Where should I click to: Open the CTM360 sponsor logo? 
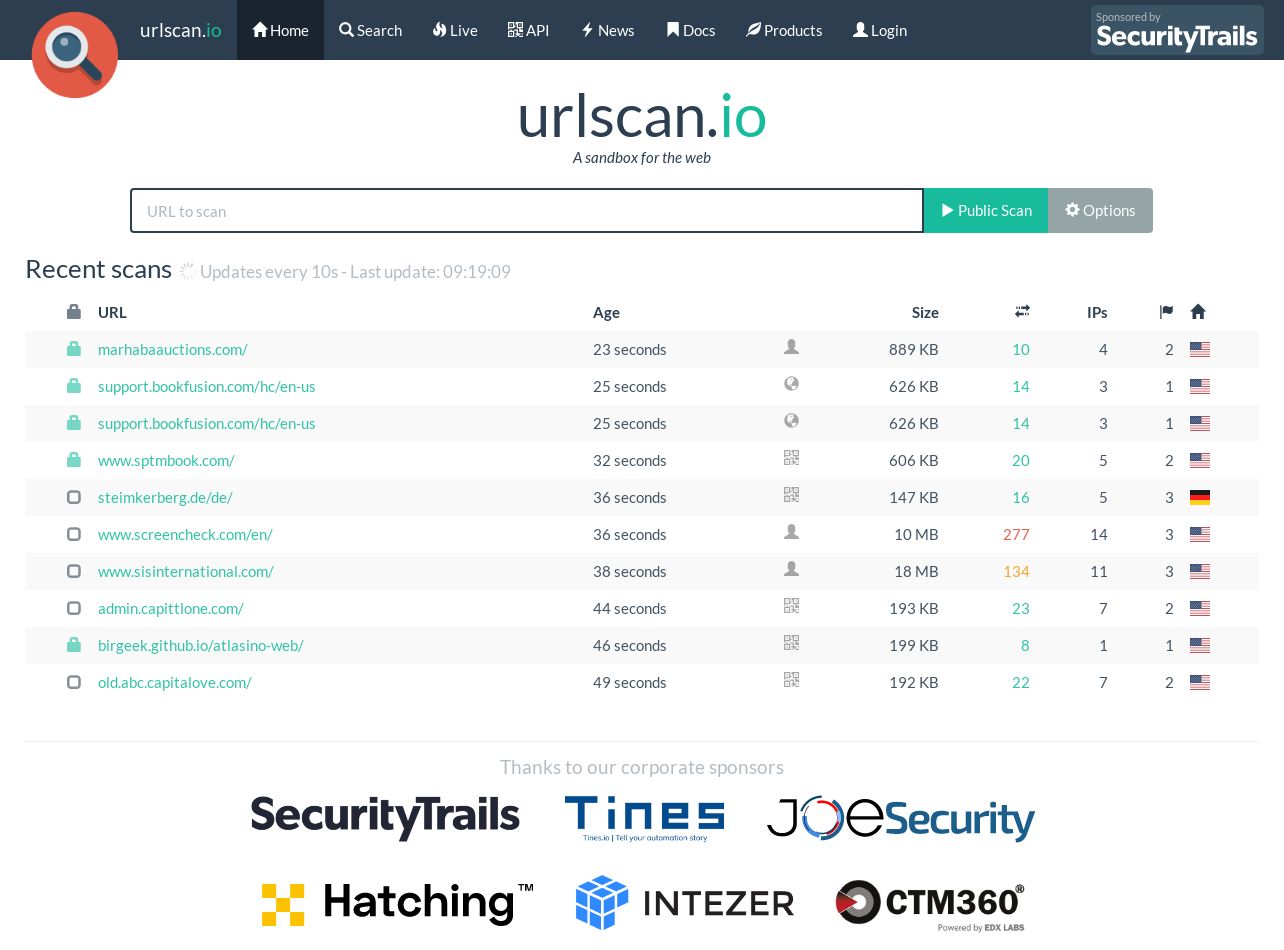(x=930, y=905)
